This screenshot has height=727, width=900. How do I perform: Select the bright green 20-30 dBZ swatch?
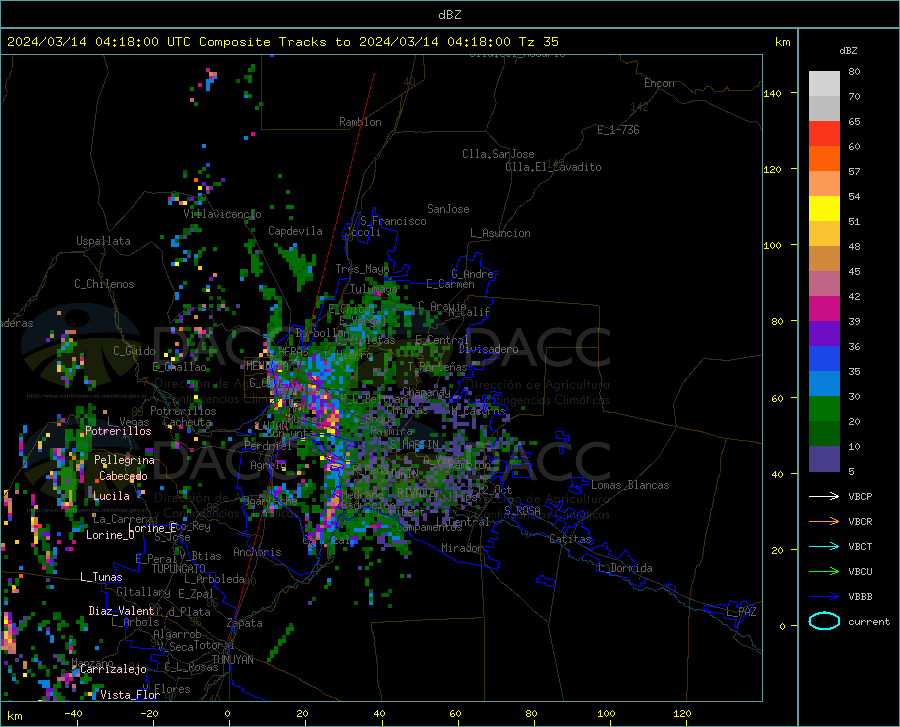coord(824,409)
